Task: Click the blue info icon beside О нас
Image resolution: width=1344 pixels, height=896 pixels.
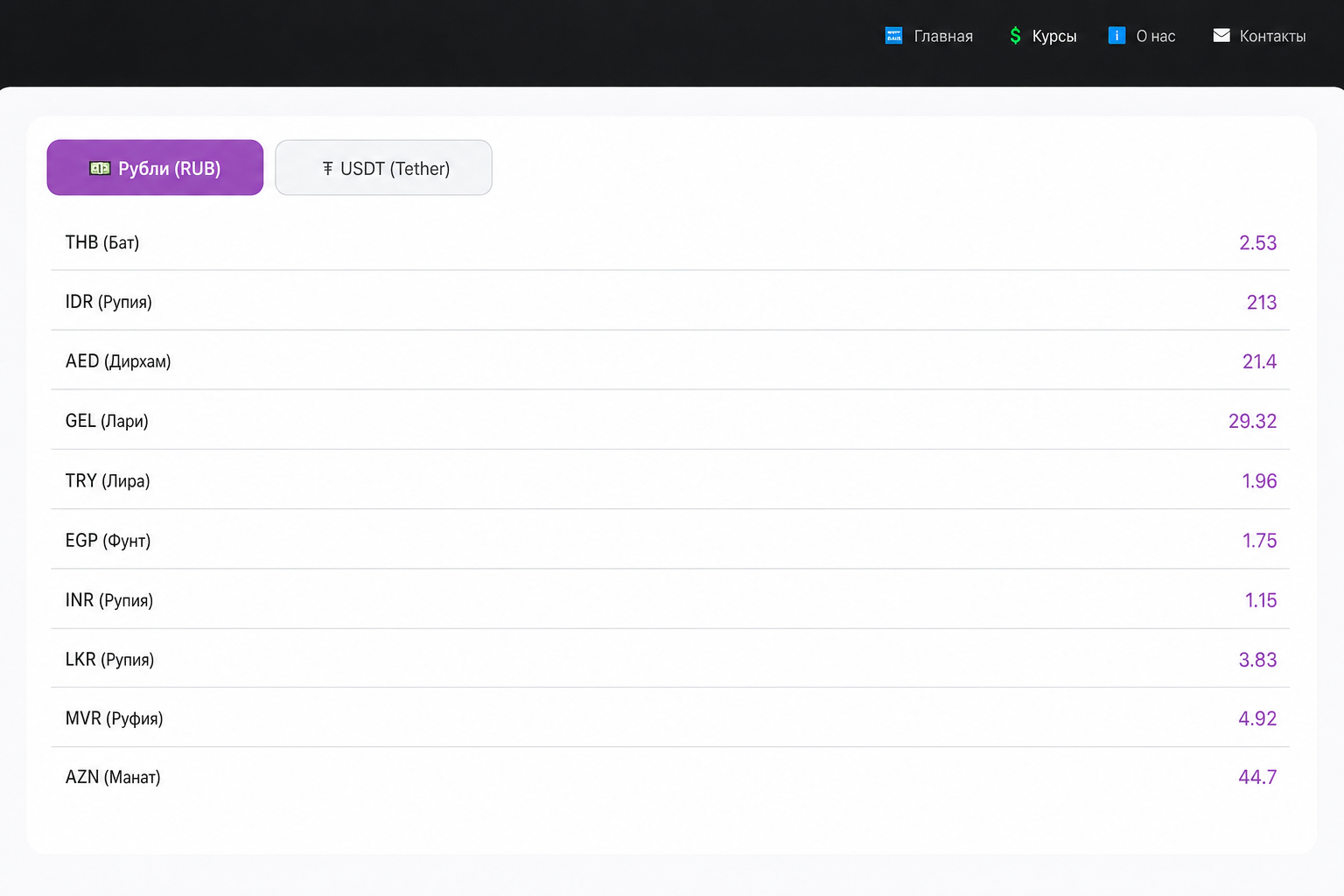Action: click(1116, 35)
